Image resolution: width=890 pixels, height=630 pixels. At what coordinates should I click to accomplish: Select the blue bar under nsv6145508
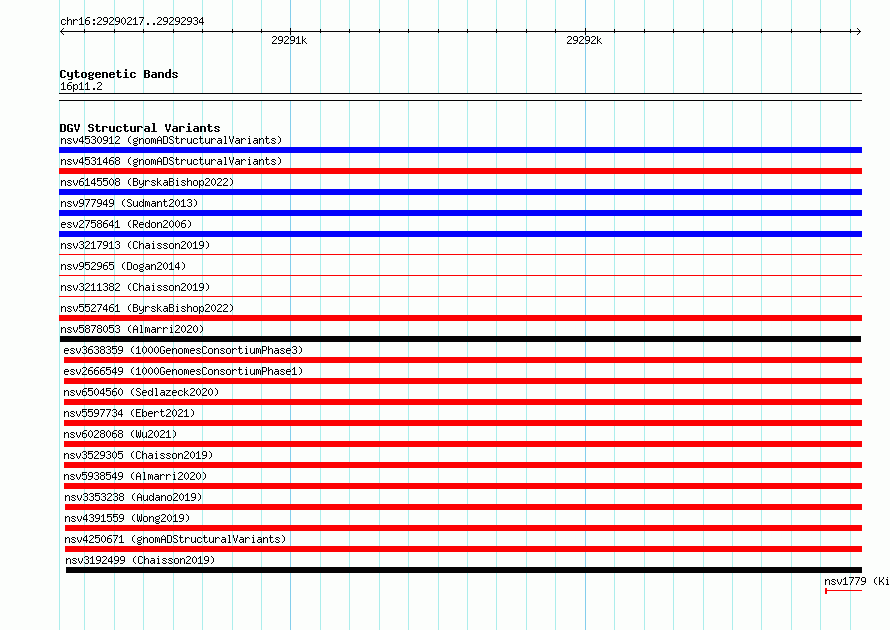[460, 192]
